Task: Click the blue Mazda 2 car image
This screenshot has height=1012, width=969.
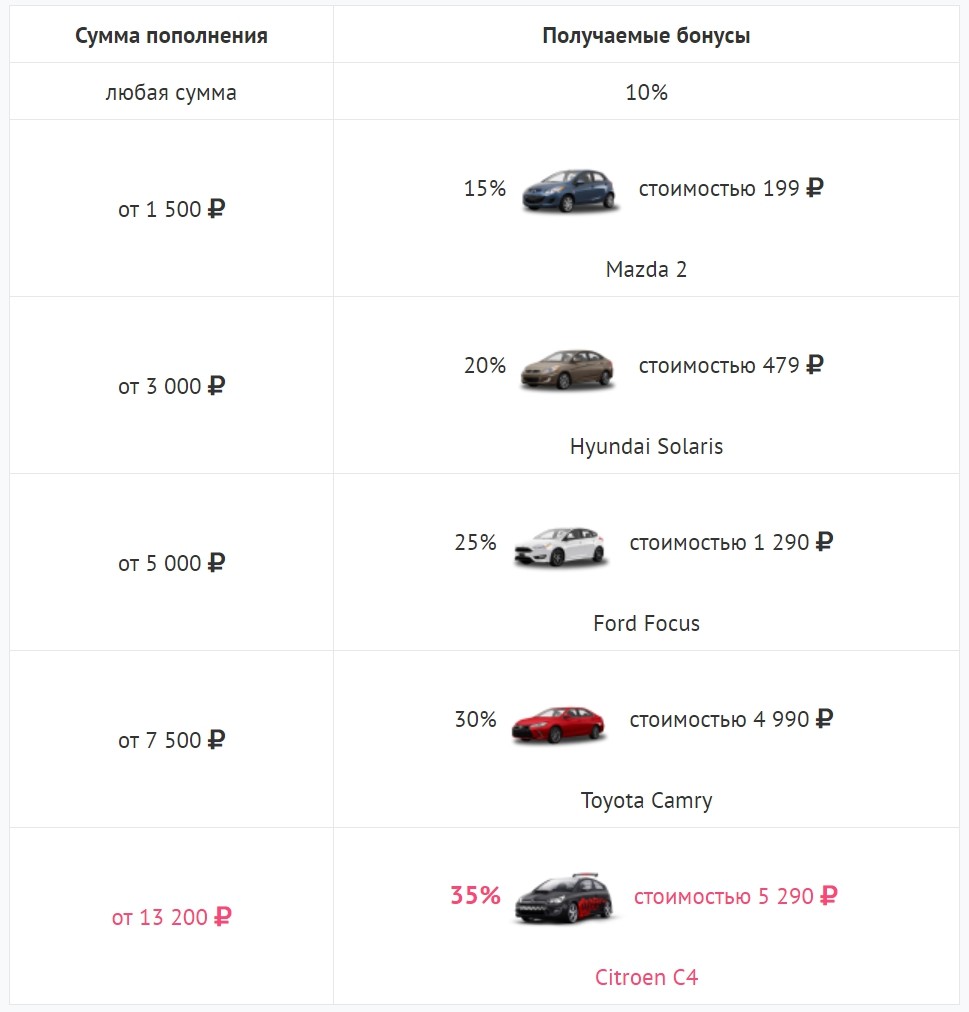Action: point(570,190)
